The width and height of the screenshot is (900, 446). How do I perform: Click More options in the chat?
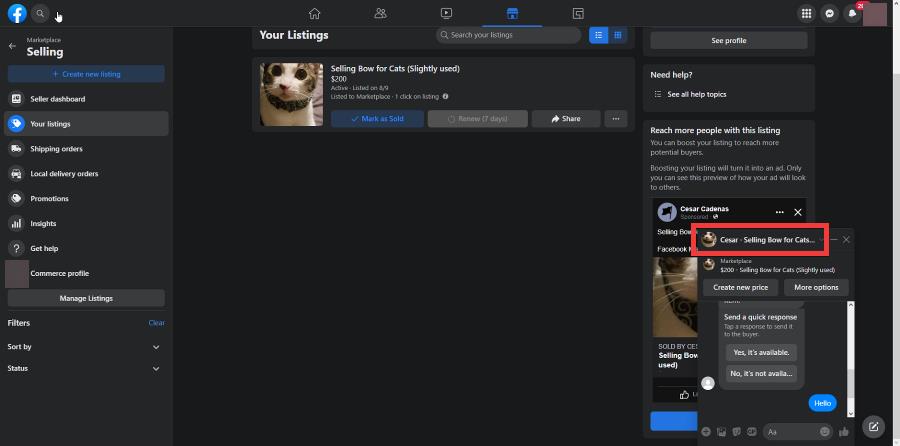click(x=816, y=288)
